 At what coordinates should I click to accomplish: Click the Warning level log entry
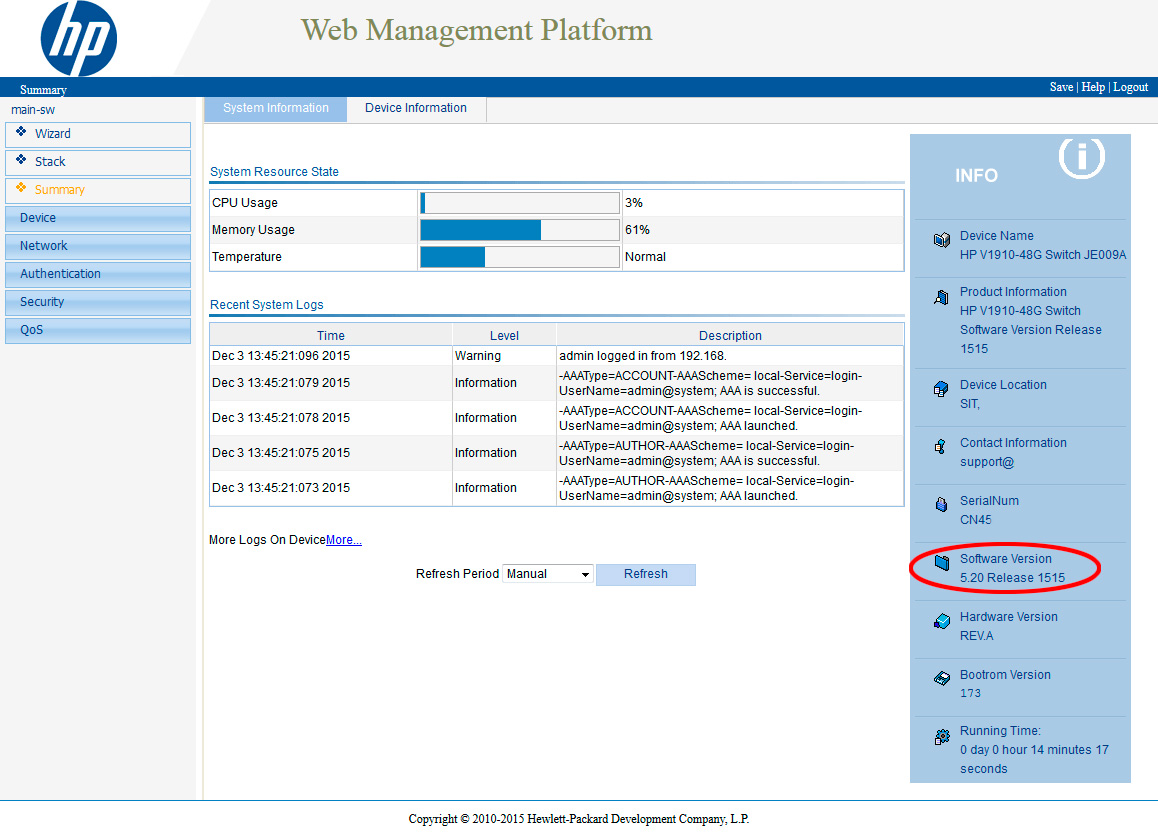[x=478, y=356]
